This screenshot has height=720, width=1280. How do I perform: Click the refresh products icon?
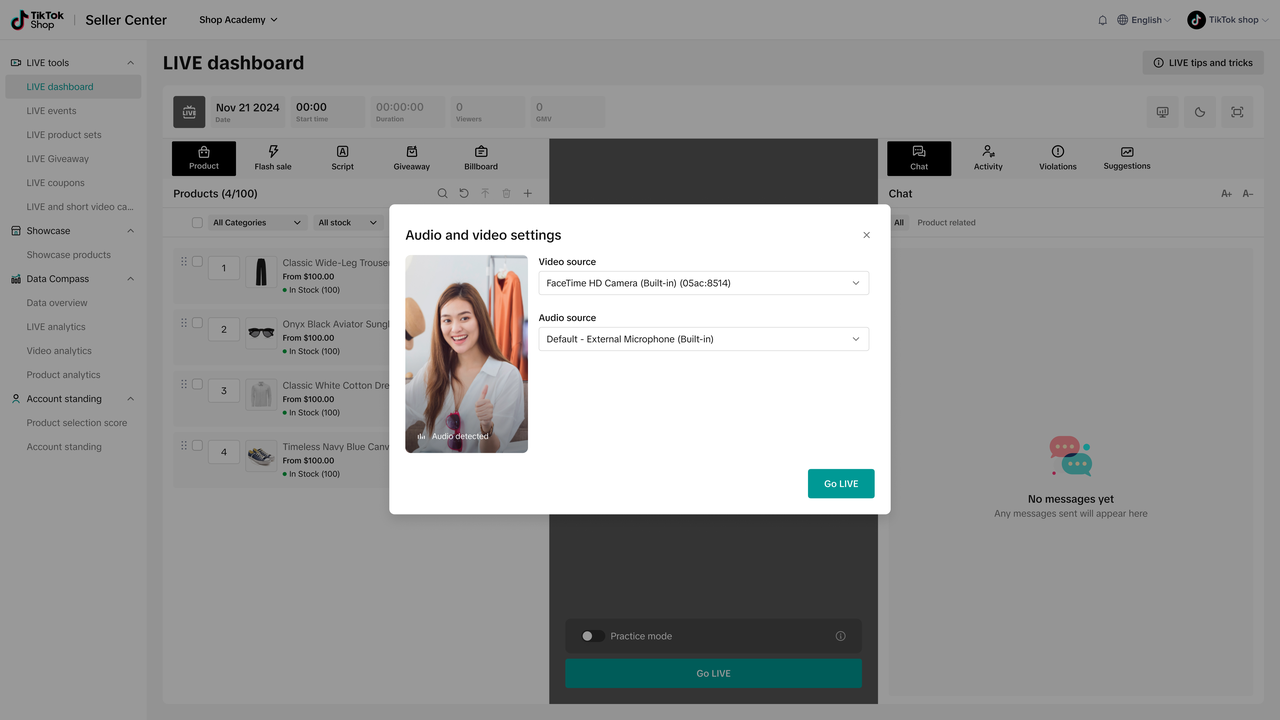click(464, 194)
